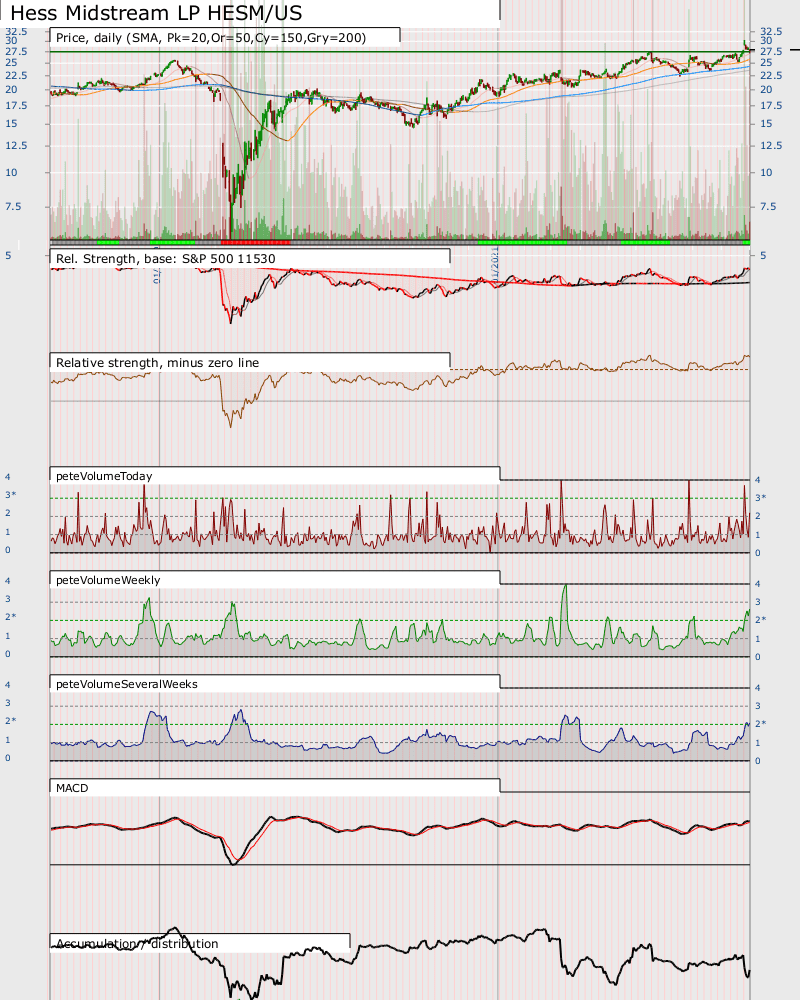The width and height of the screenshot is (800, 1000).
Task: Click the 32.5 label on left price axis
Action: (16, 31)
